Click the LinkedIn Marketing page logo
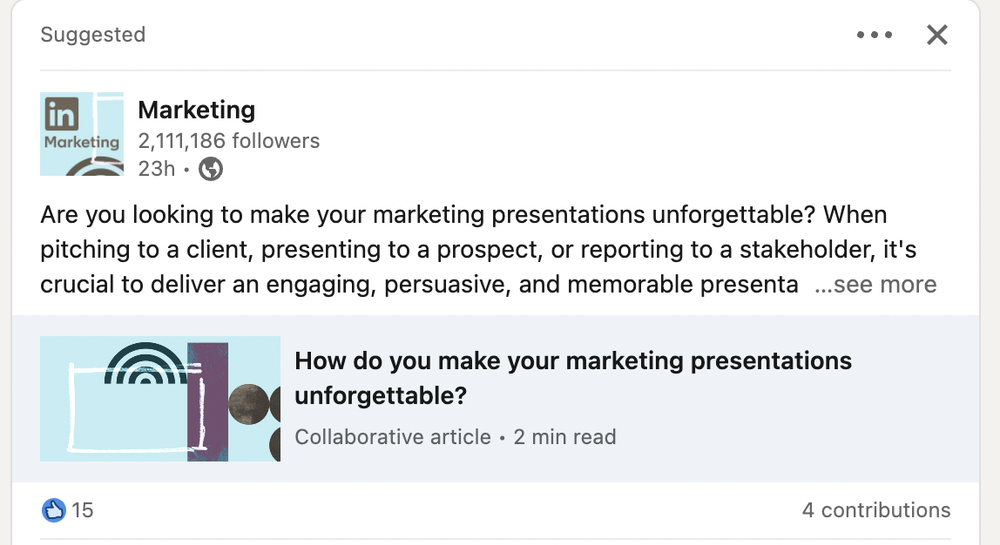 coord(81,134)
